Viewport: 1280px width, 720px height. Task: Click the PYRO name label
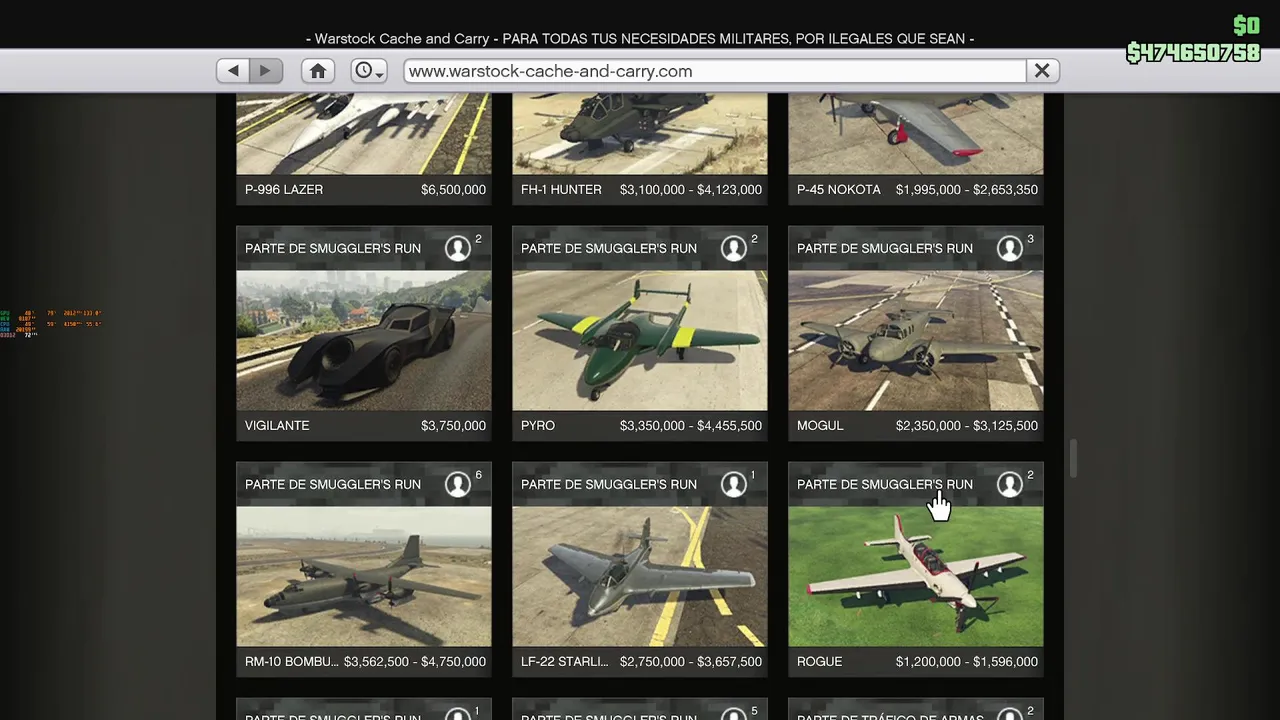[x=538, y=425]
